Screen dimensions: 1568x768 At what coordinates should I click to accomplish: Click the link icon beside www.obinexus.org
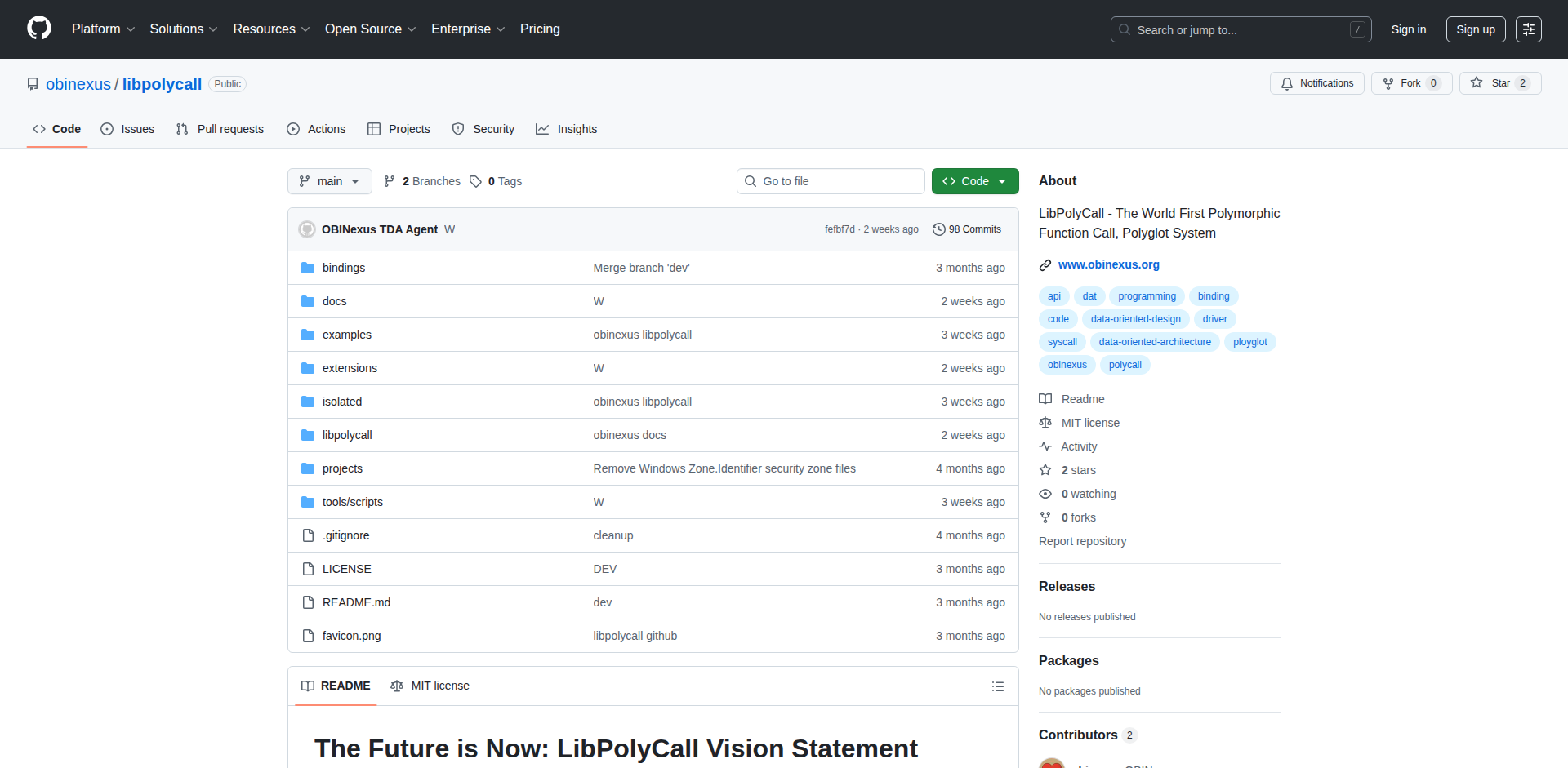(x=1045, y=264)
